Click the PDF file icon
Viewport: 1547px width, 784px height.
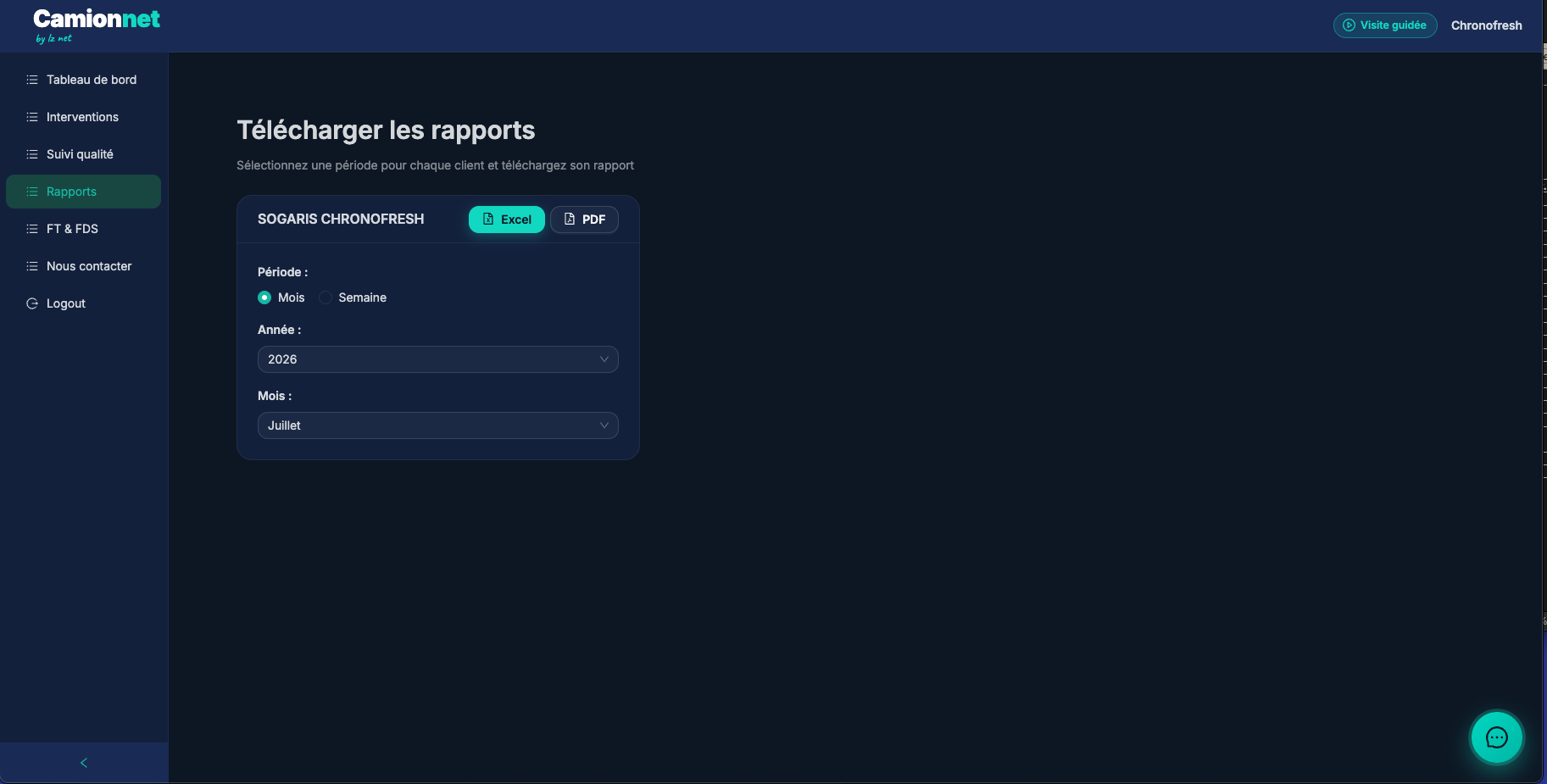pyautogui.click(x=570, y=219)
